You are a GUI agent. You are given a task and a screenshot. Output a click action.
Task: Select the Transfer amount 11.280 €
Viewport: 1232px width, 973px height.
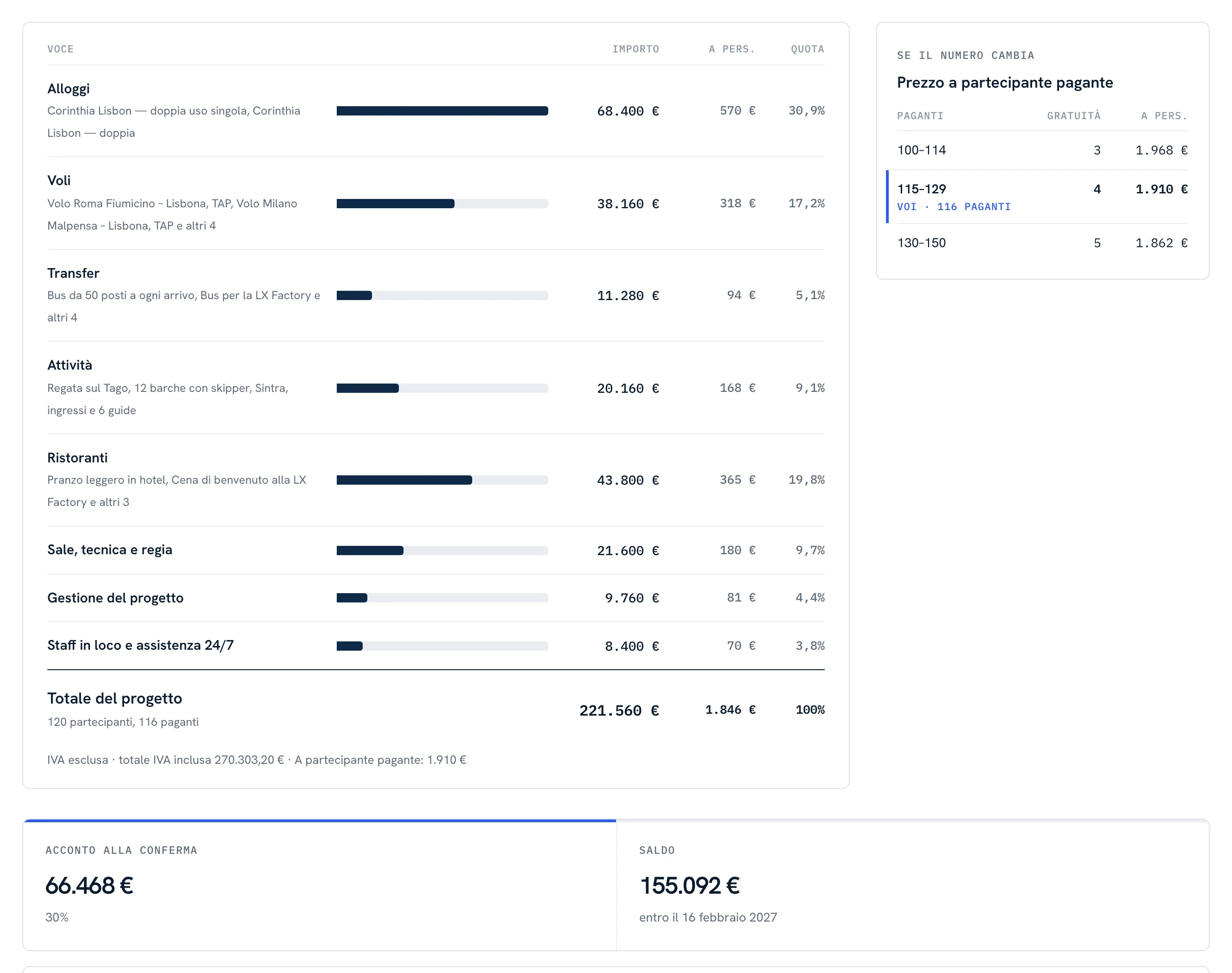click(x=628, y=296)
